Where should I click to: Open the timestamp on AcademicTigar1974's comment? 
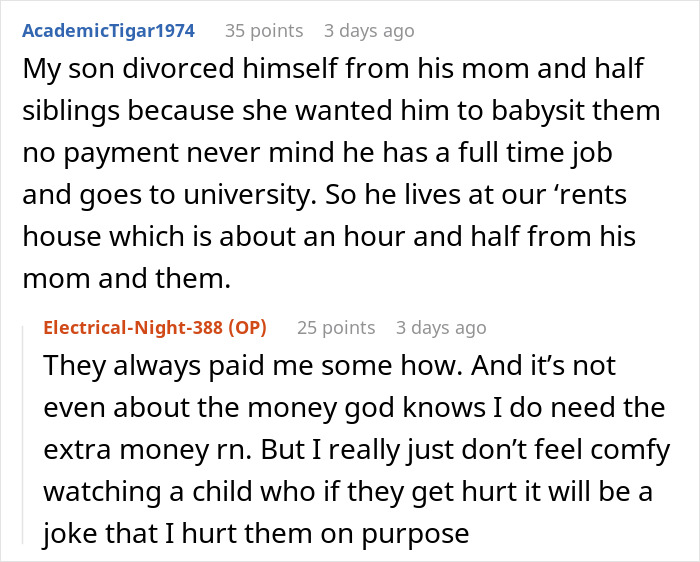click(368, 31)
